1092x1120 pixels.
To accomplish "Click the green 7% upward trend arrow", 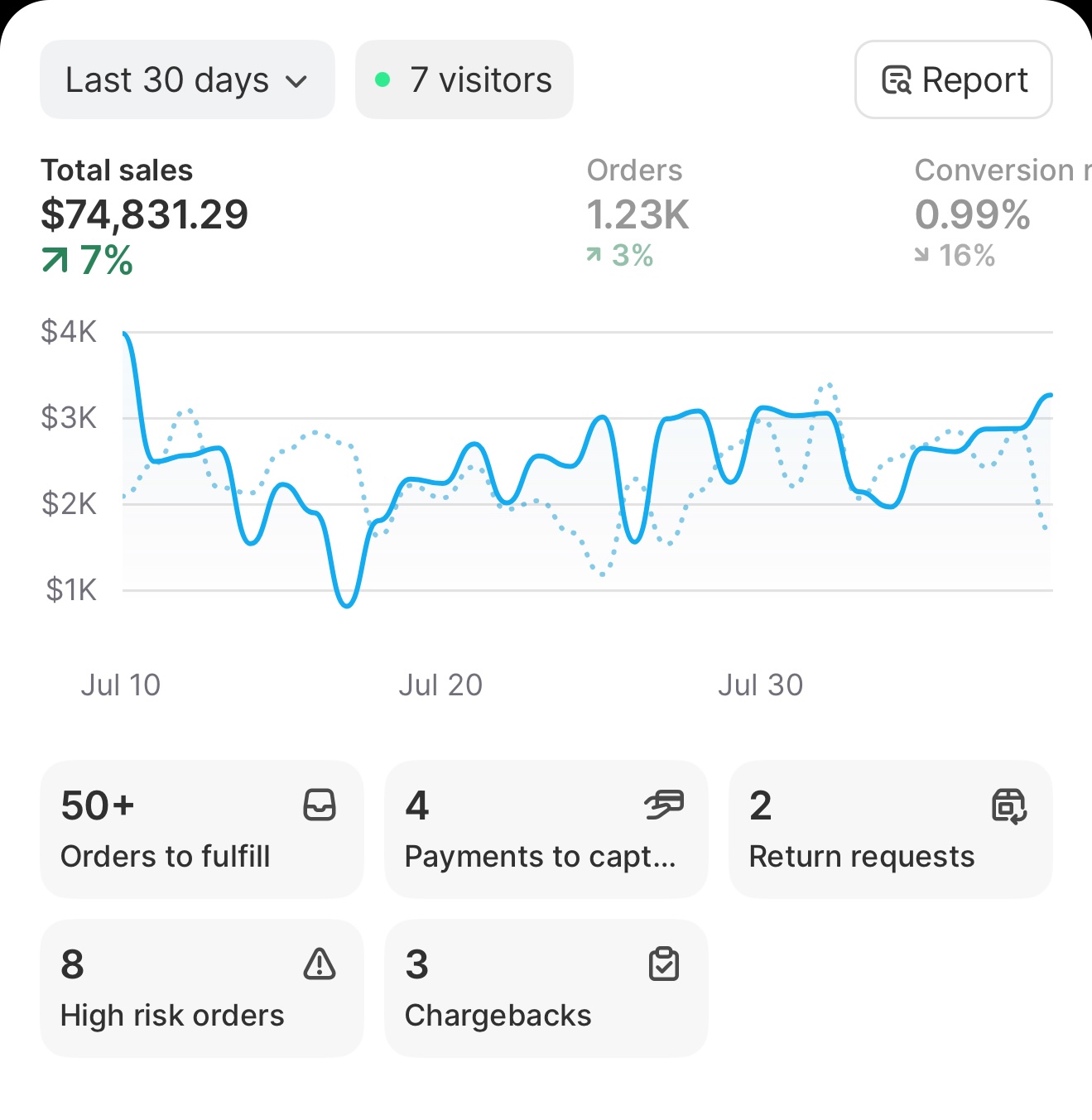I will [54, 258].
